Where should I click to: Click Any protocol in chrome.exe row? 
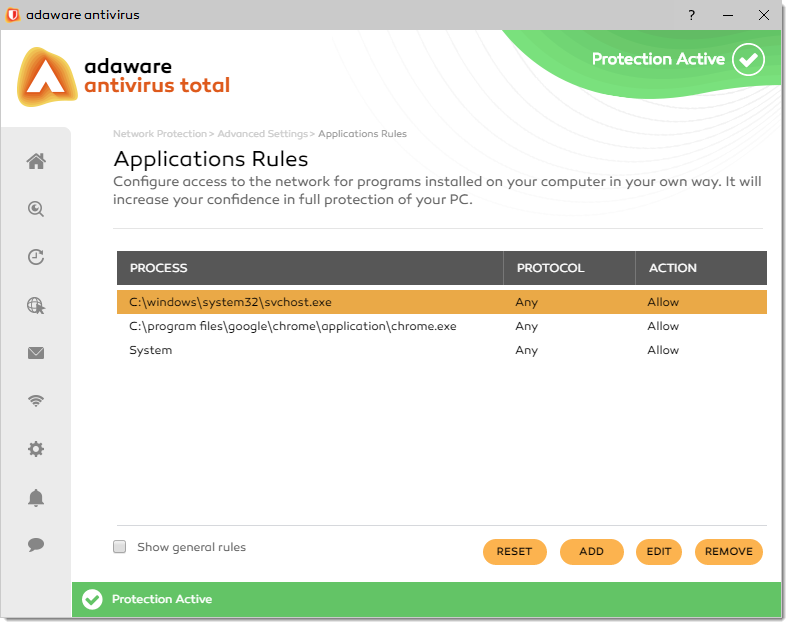(526, 327)
